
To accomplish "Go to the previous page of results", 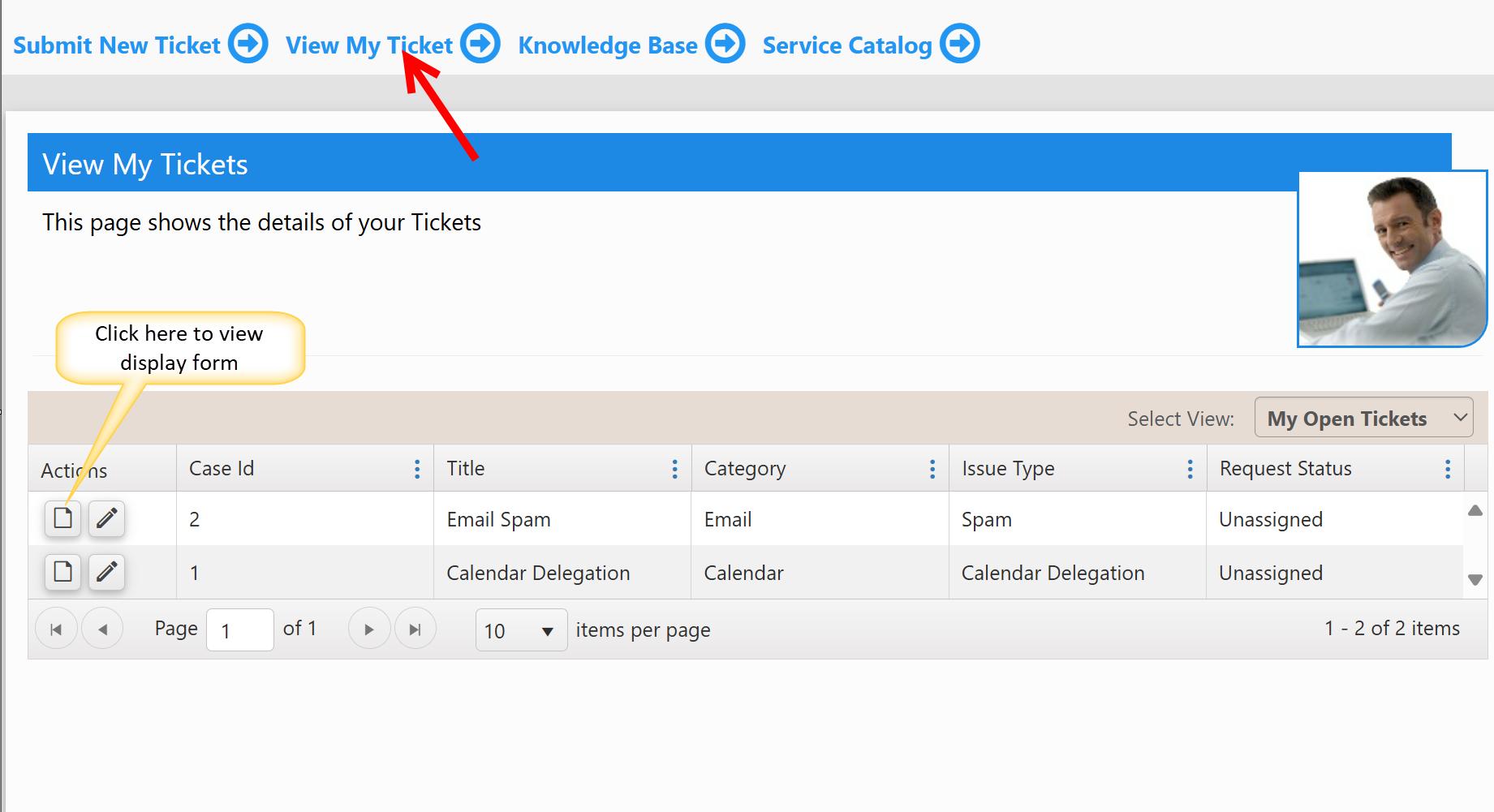I will click(103, 629).
